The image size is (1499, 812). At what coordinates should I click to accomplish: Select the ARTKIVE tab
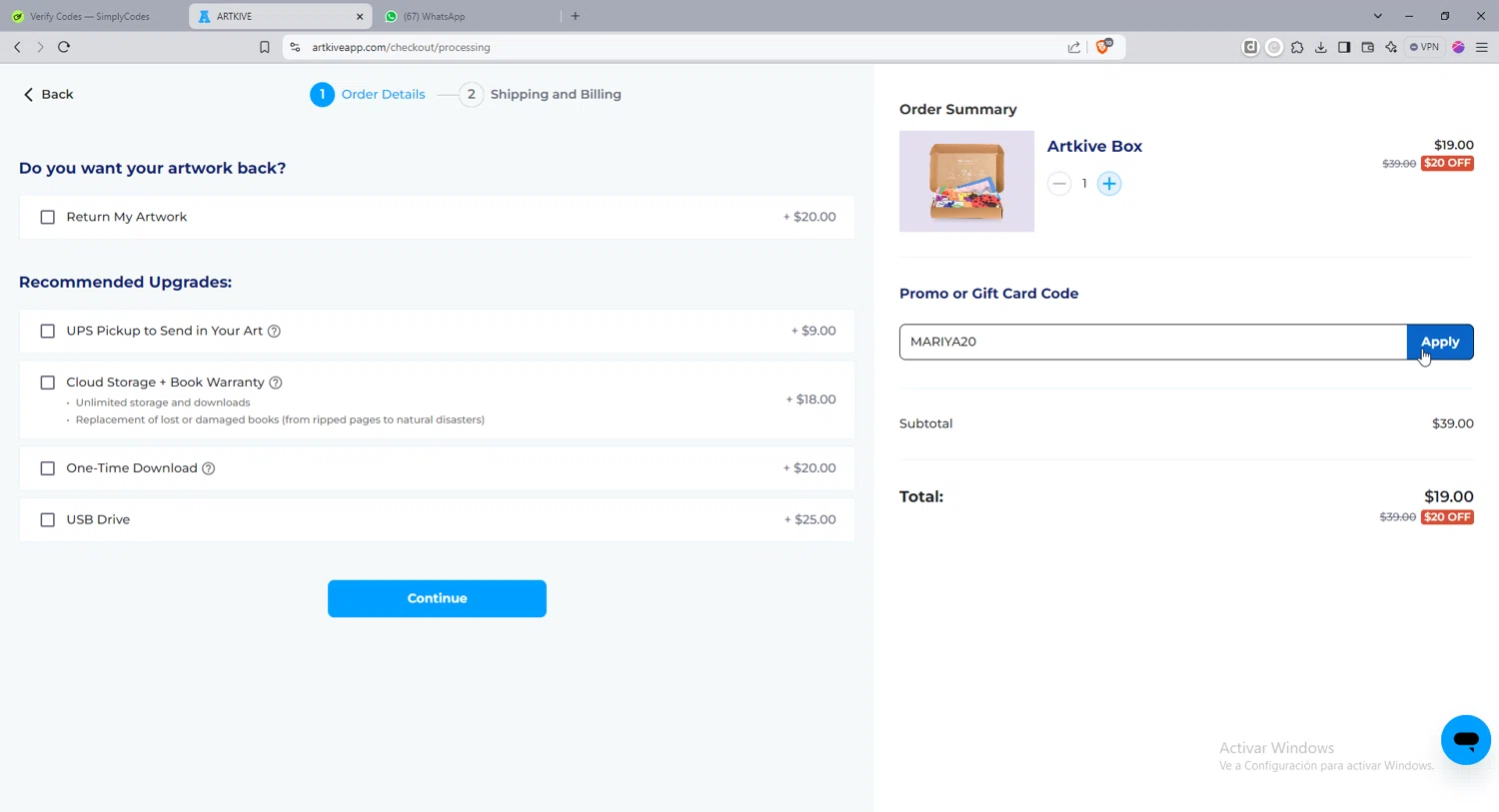point(280,17)
